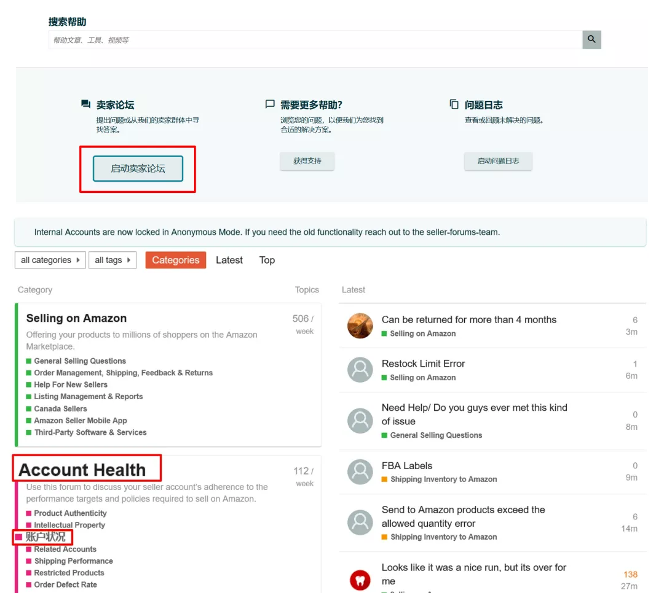Click the Category column header
The height and width of the screenshot is (594, 664).
[35, 290]
